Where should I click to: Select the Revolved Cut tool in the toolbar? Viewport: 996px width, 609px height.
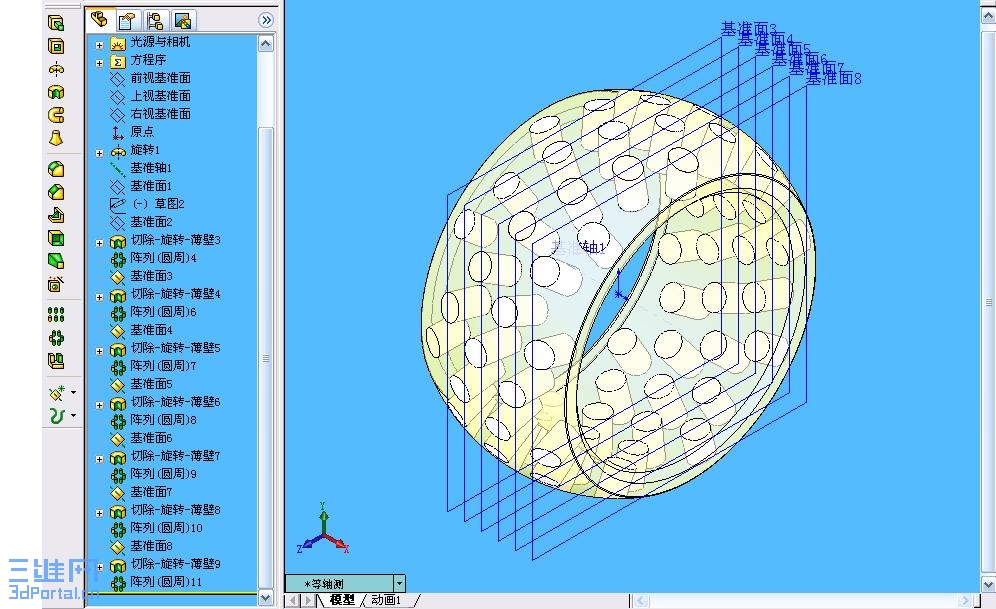56,92
